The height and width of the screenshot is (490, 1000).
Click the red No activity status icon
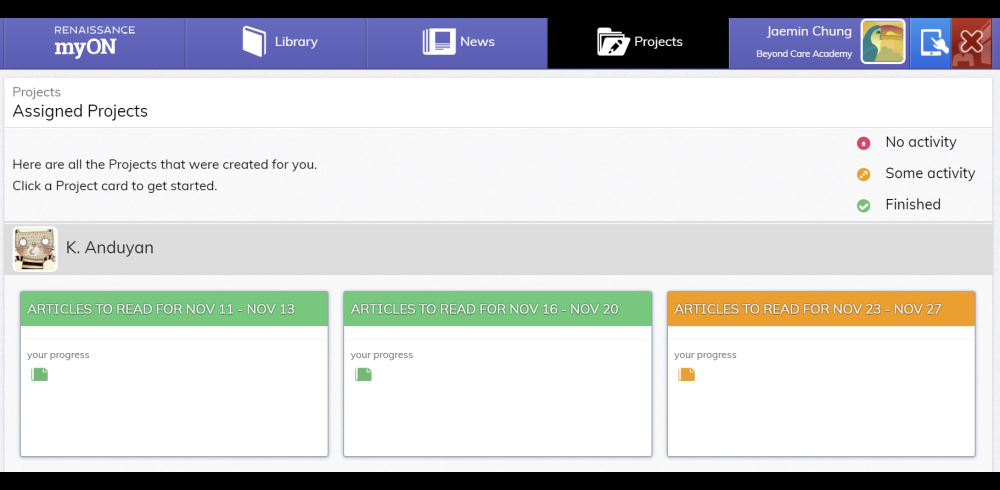coord(864,143)
